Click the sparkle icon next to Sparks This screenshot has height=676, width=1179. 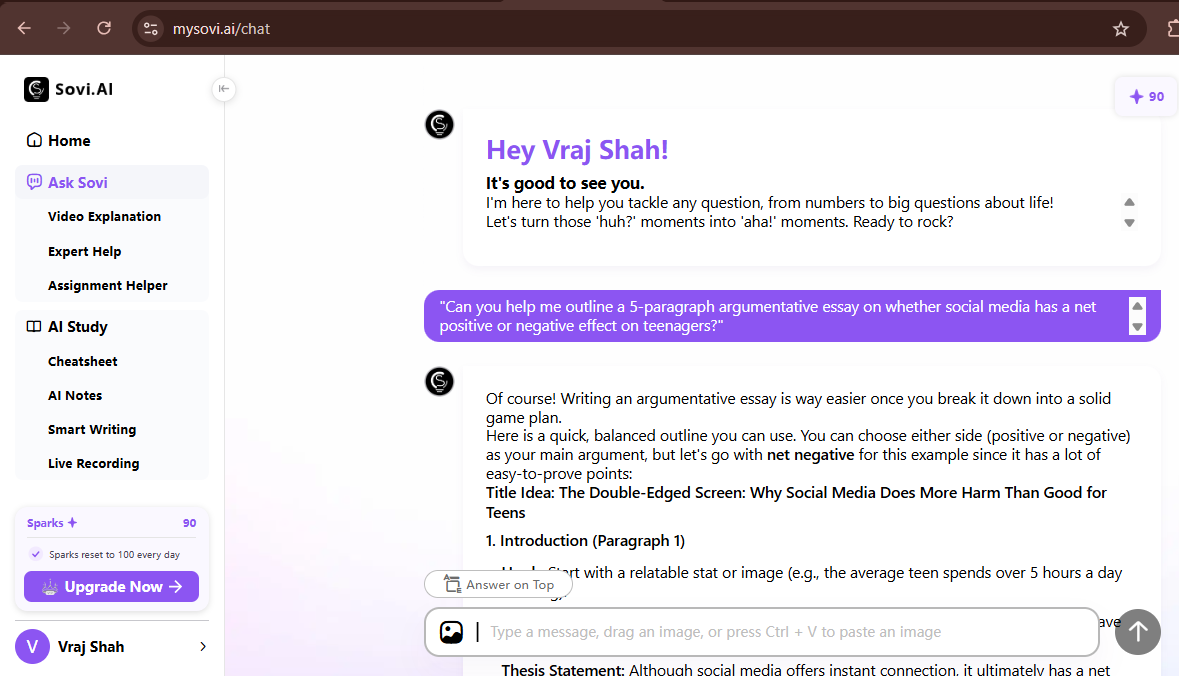pos(72,522)
